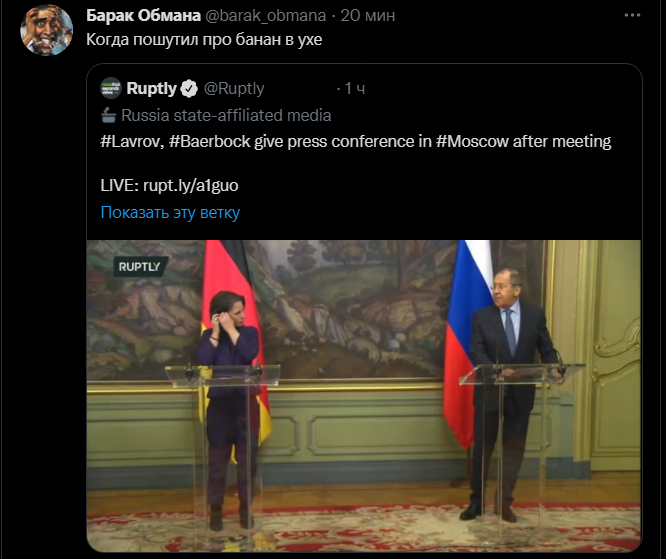Open the Ruptly account name
Screen dimensions: 666x559
(x=151, y=88)
